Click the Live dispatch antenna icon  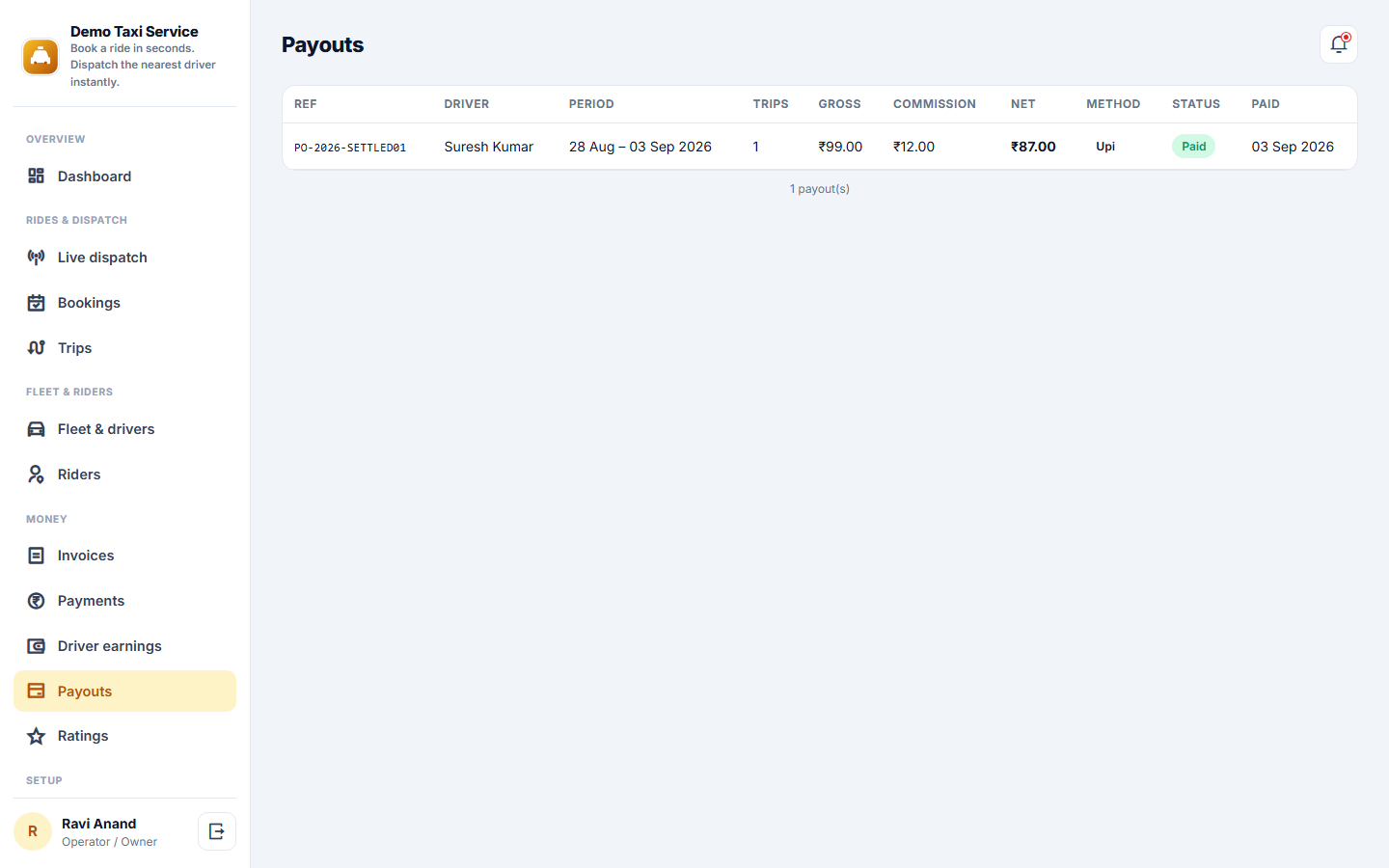point(36,257)
